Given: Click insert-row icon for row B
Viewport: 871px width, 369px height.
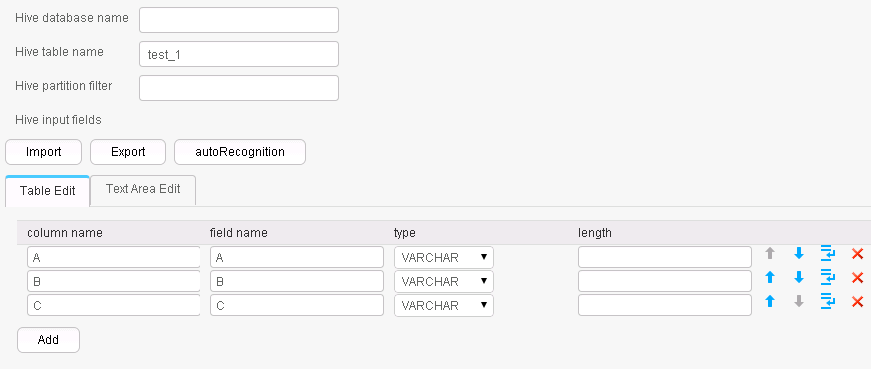Looking at the screenshot, I should (x=828, y=277).
